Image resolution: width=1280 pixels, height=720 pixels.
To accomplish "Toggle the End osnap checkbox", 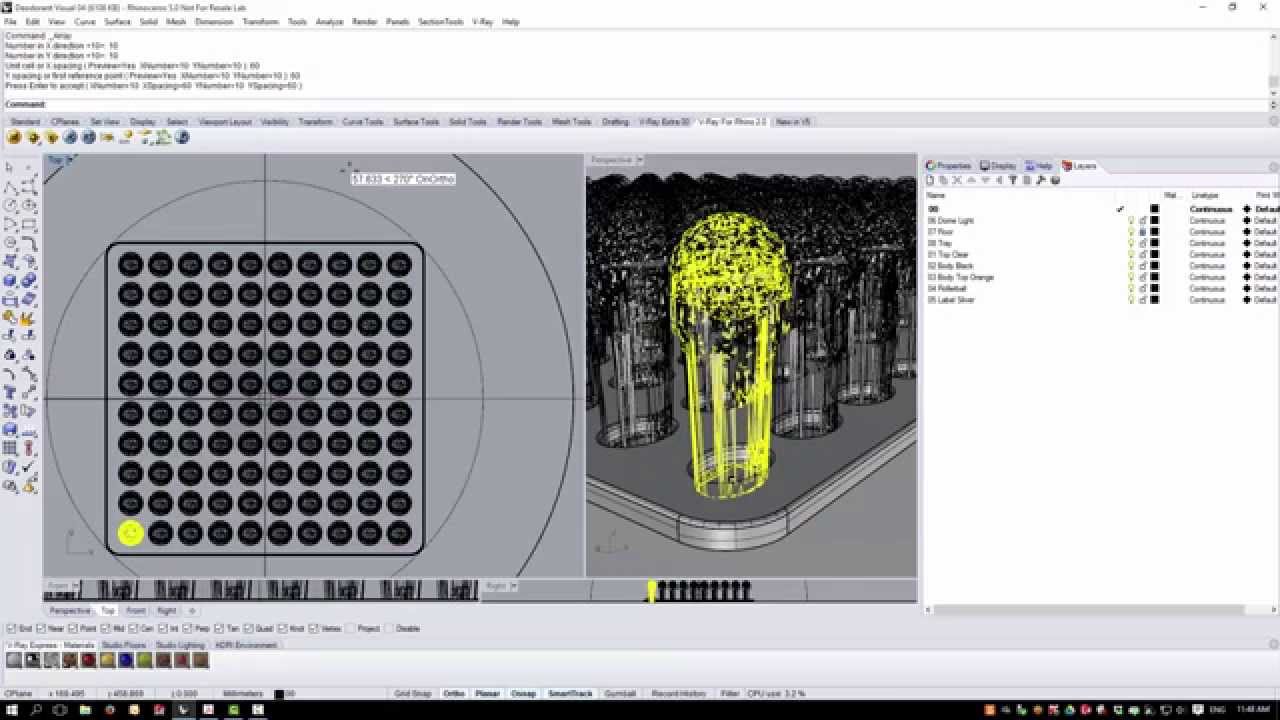I will [11, 629].
